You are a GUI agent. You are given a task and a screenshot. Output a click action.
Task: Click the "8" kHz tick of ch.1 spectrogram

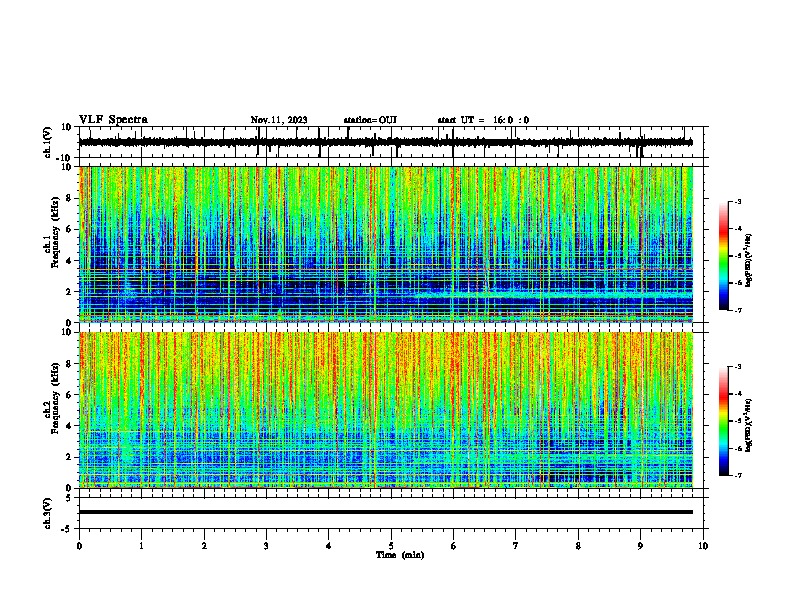70,198
